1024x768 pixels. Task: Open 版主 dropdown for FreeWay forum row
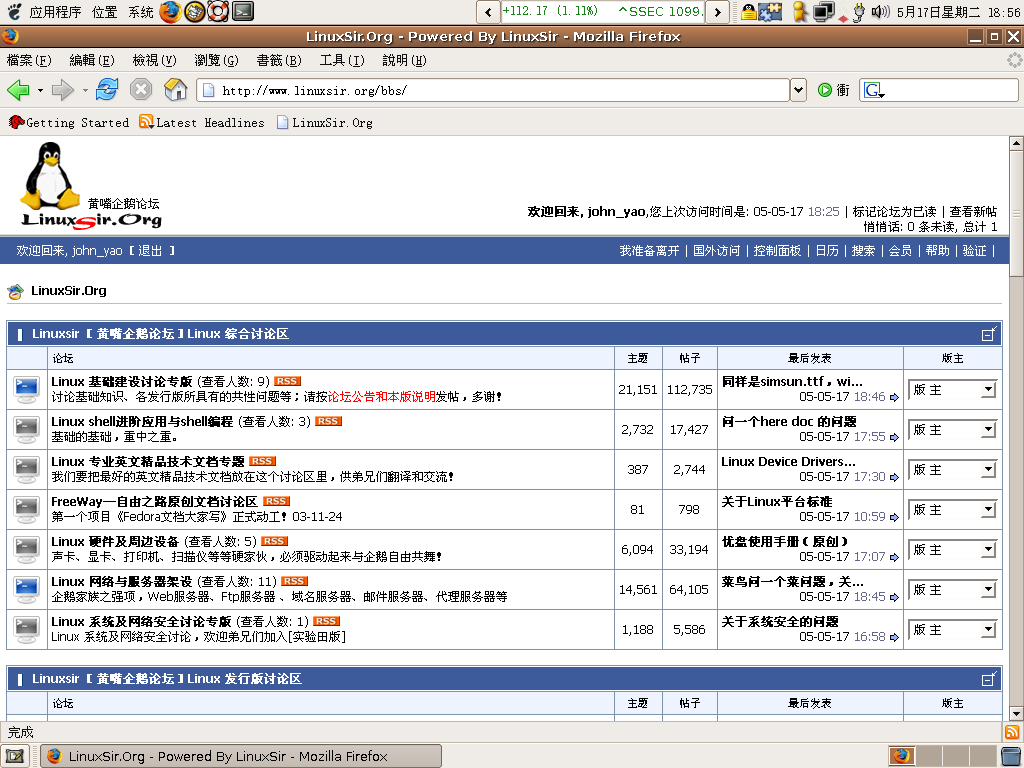click(952, 509)
